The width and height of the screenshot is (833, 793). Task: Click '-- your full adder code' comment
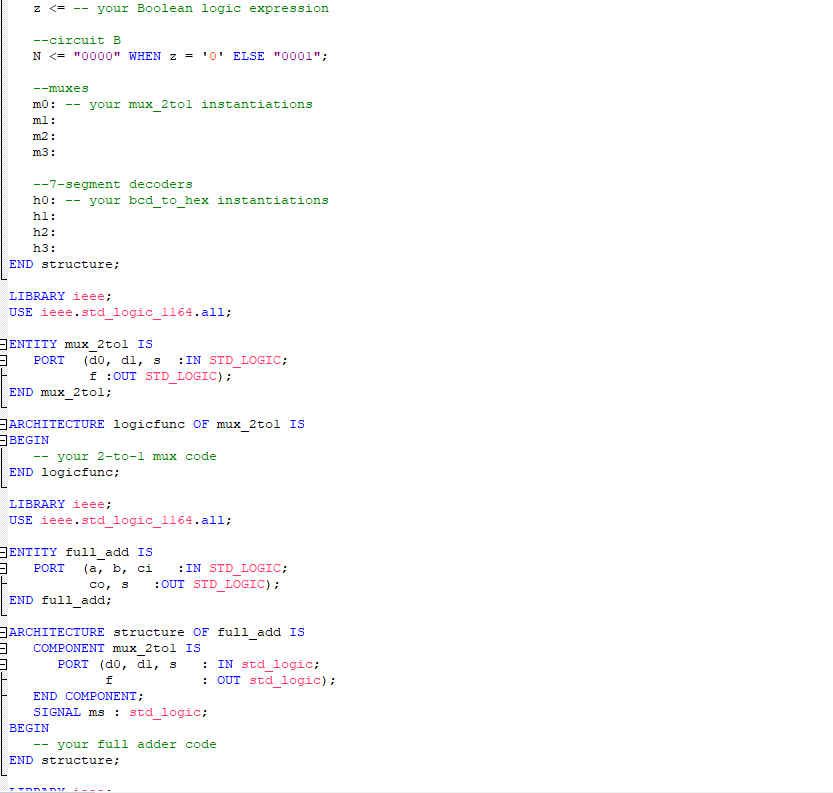click(x=125, y=744)
